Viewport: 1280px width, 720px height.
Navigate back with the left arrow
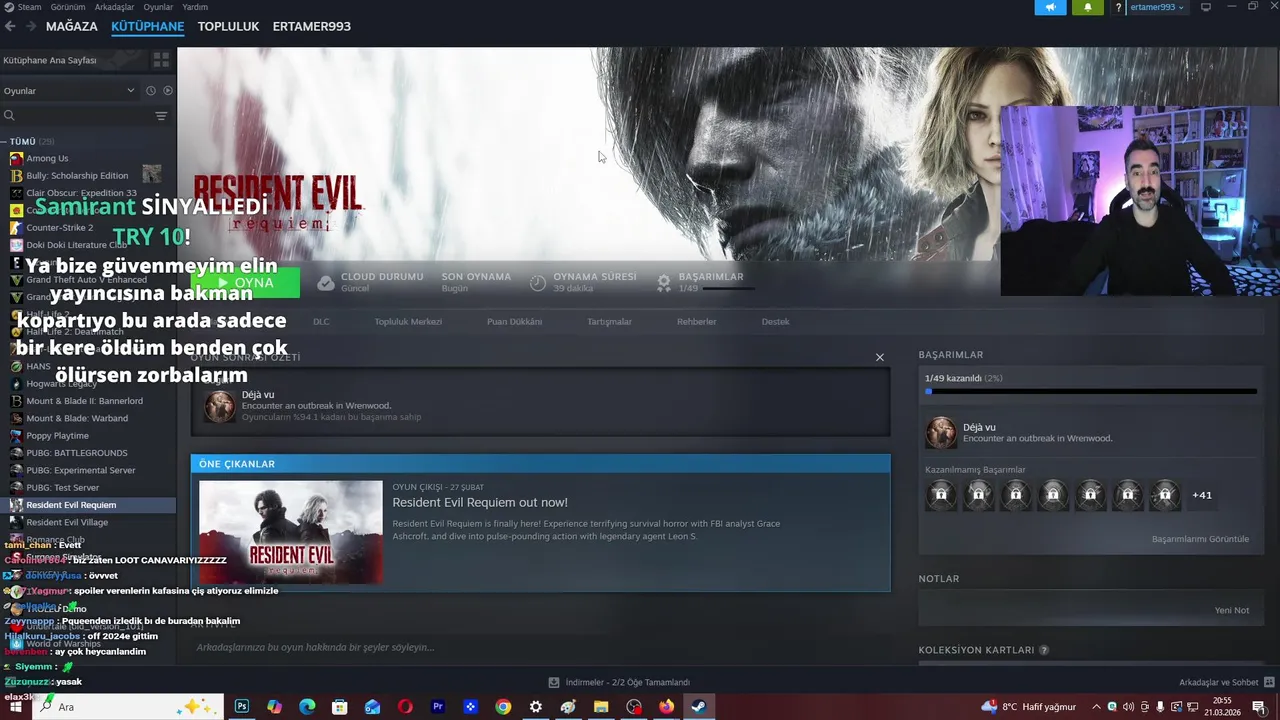[x=10, y=26]
